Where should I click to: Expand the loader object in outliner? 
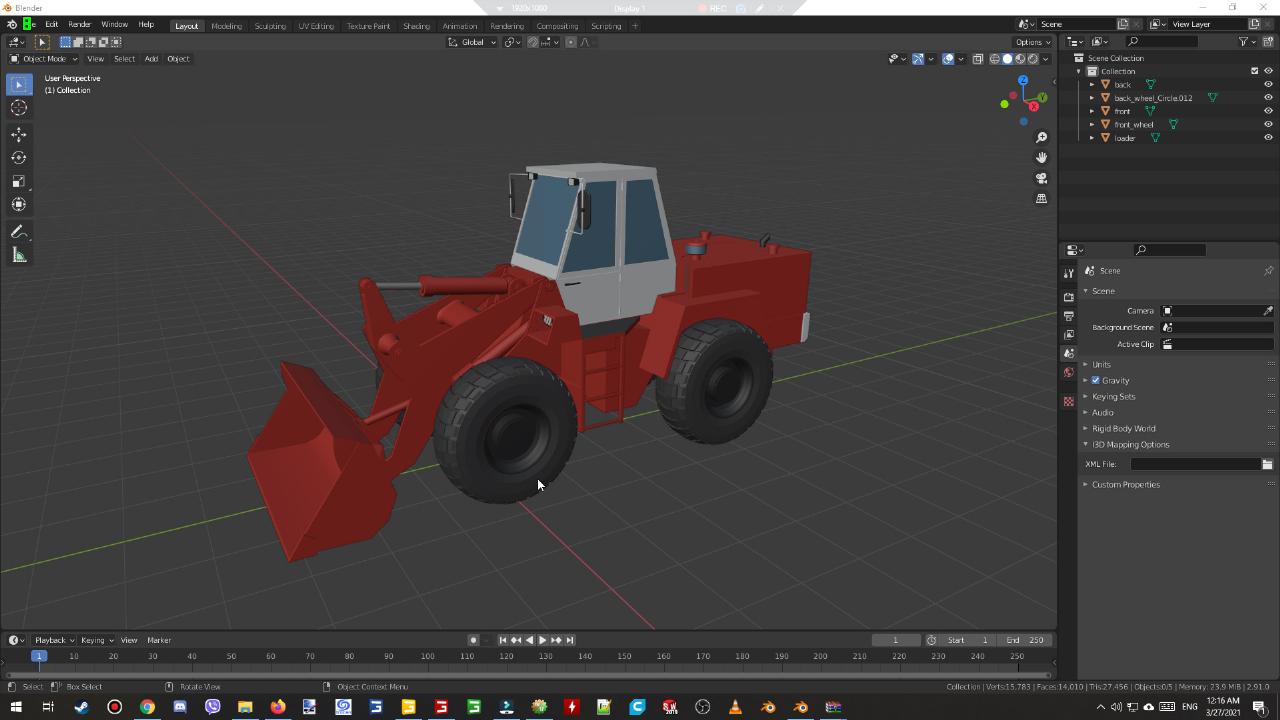[1092, 138]
